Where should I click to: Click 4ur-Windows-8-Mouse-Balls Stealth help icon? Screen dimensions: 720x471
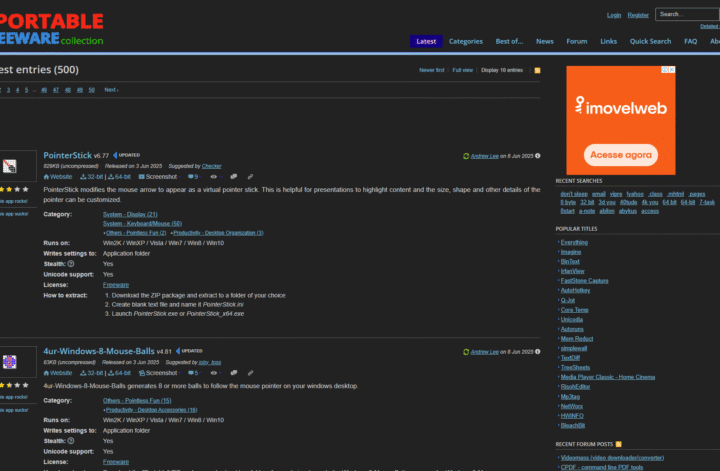tap(71, 441)
